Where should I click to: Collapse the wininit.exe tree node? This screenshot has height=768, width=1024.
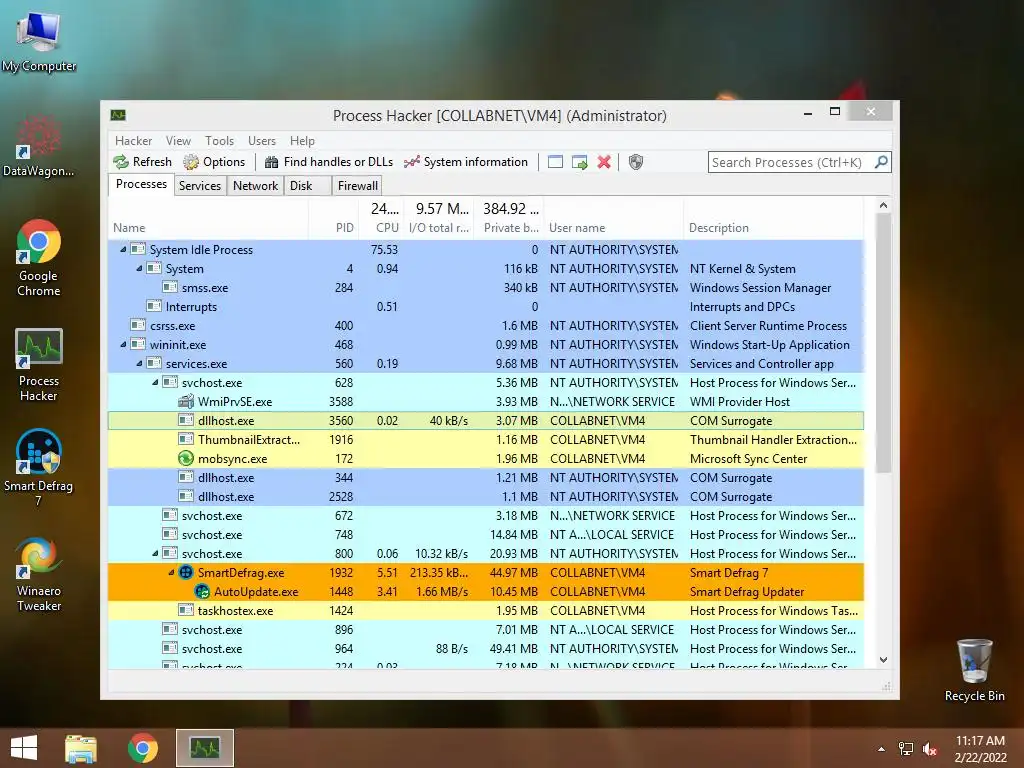click(x=123, y=344)
